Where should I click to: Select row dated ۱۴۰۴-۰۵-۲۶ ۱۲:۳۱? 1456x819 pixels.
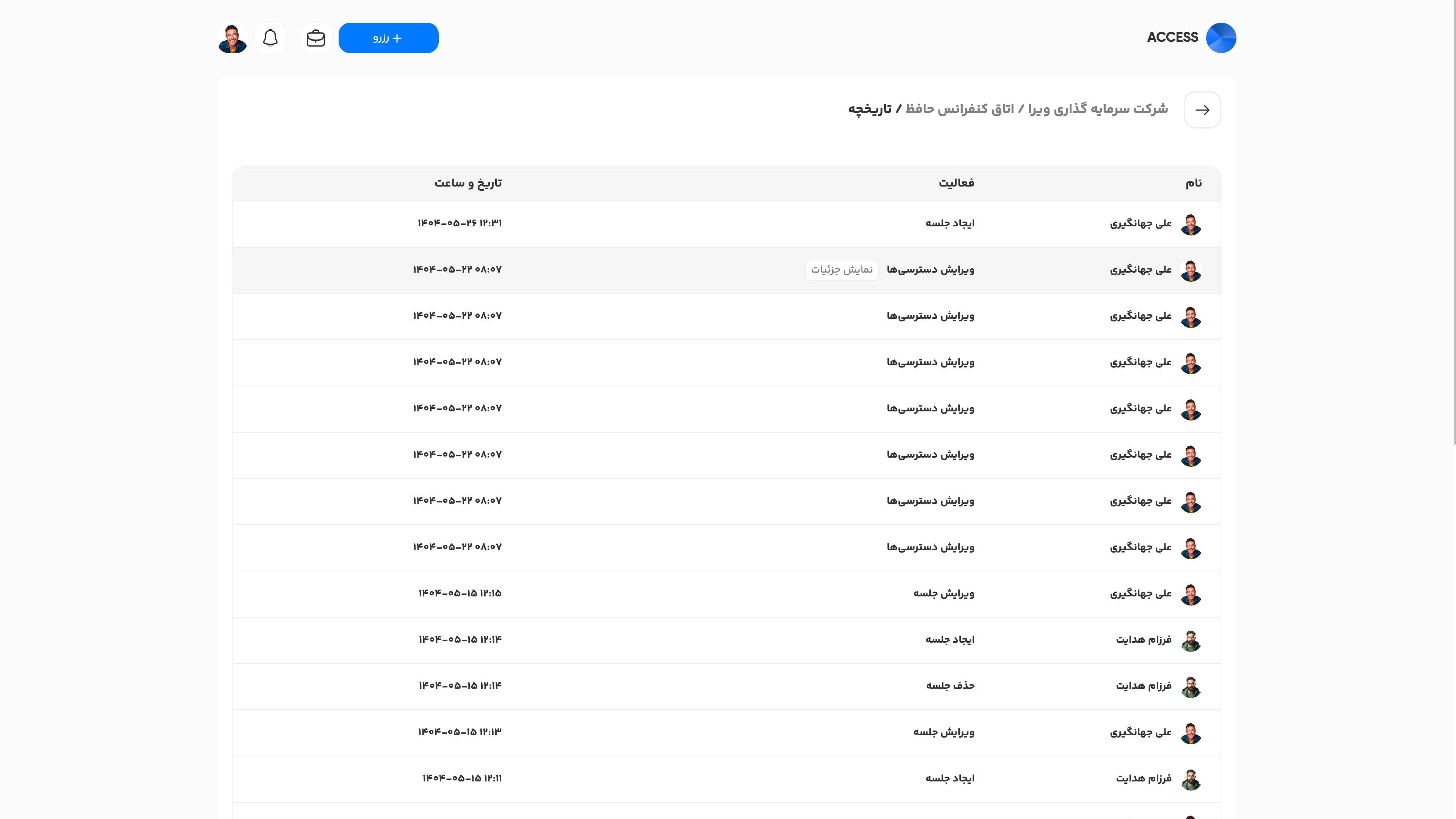[460, 223]
